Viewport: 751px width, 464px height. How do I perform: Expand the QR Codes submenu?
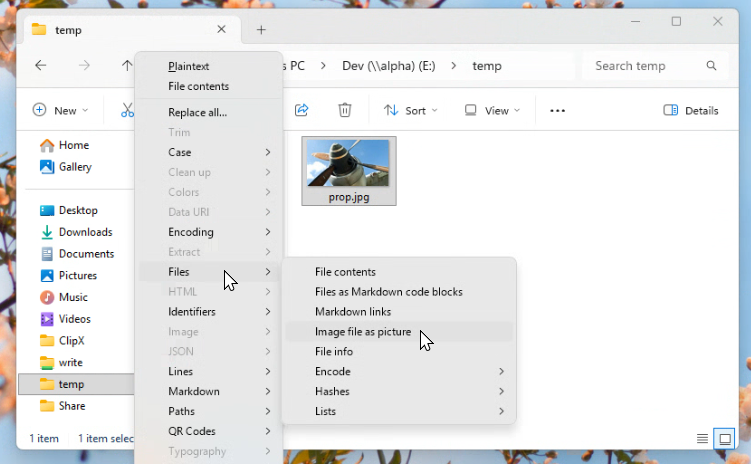coord(209,431)
